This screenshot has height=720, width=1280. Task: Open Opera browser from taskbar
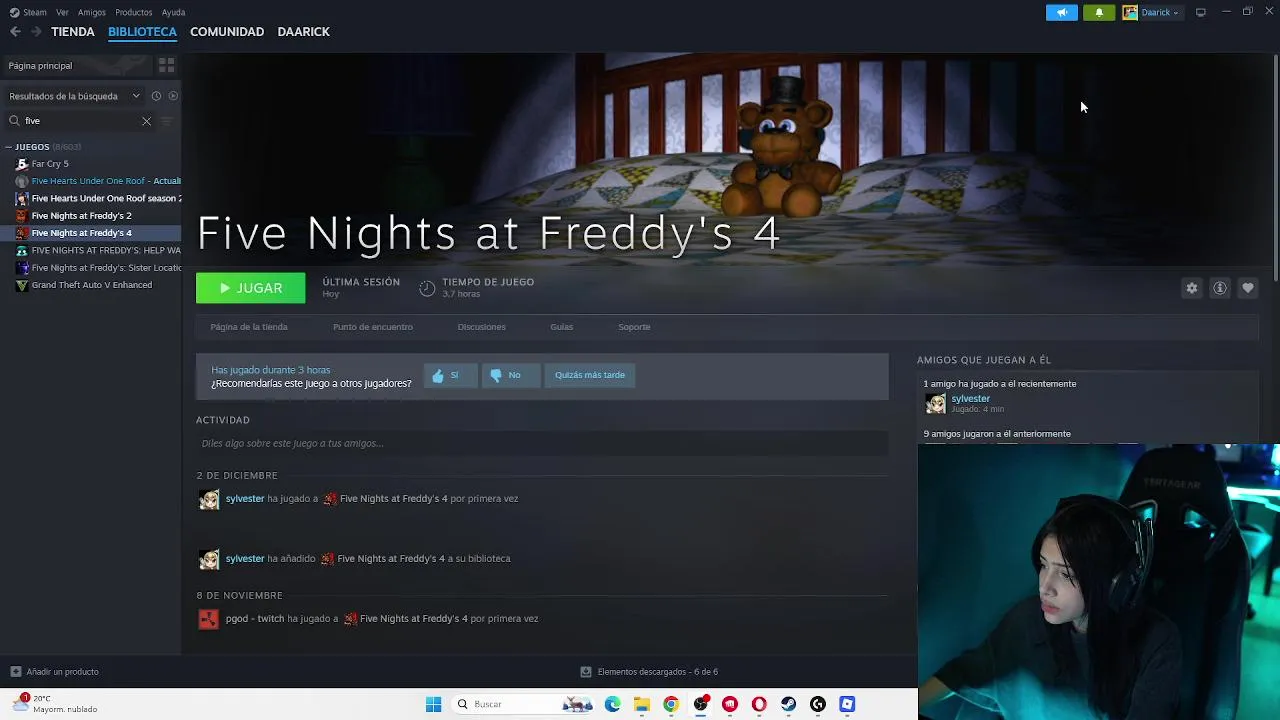759,704
